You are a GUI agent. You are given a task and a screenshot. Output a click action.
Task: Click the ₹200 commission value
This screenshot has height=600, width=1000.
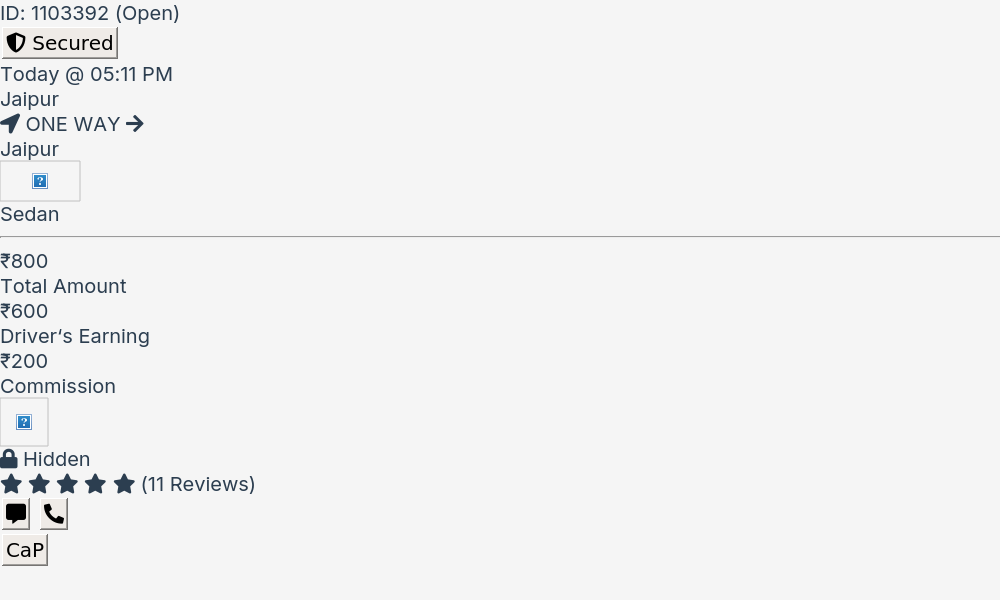[x=24, y=361]
